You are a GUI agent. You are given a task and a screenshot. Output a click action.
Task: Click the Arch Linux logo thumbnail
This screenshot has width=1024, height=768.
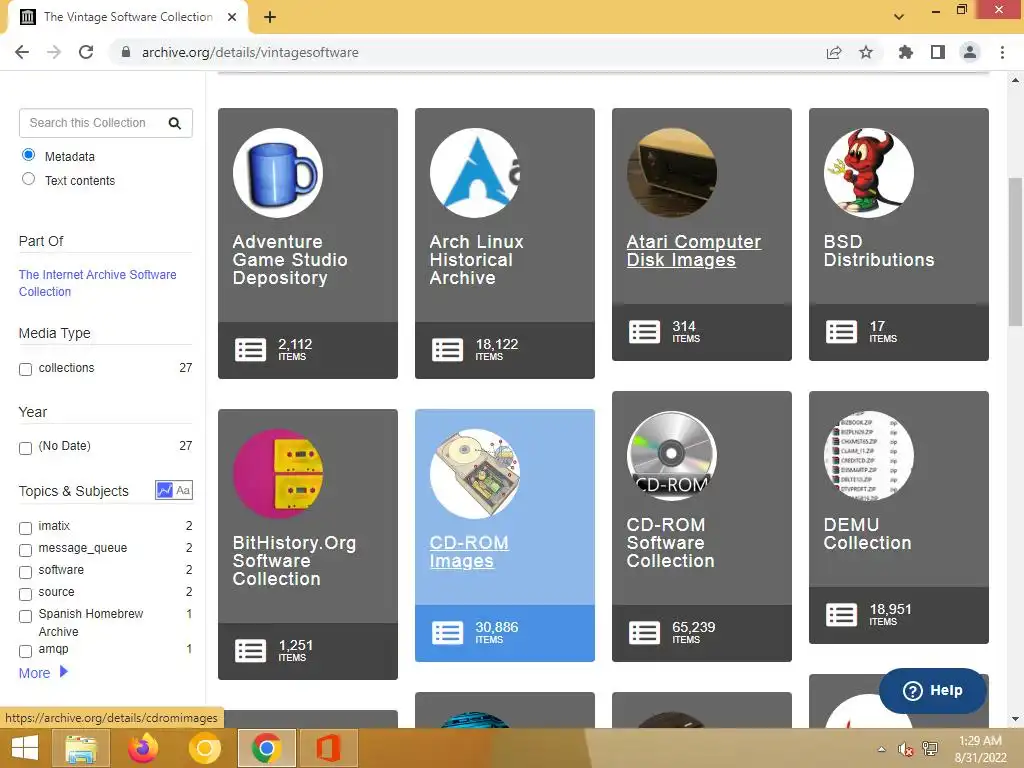pos(475,172)
